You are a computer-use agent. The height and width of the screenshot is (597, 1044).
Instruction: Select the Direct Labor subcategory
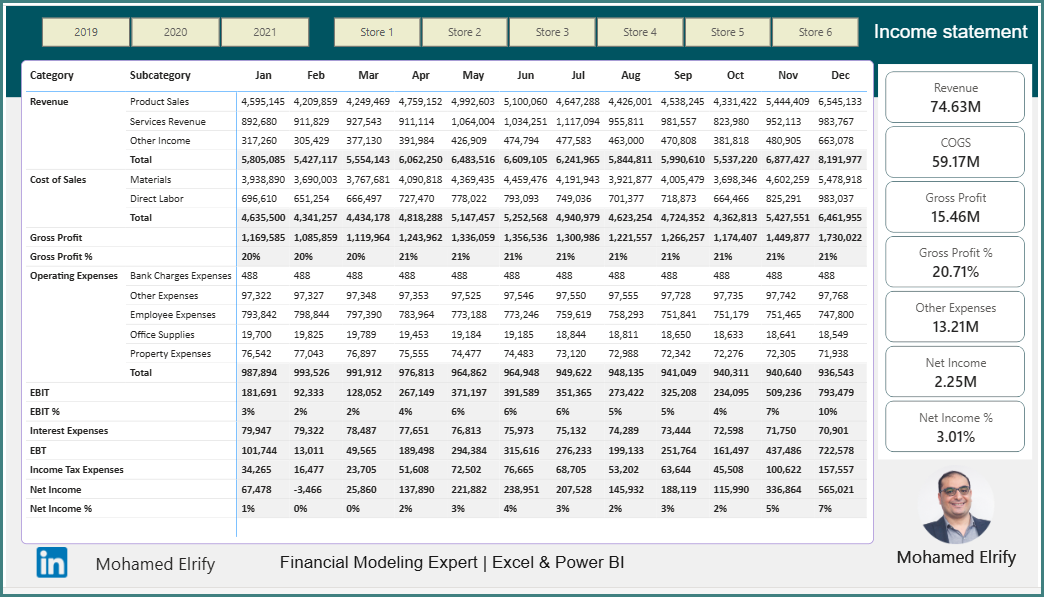pyautogui.click(x=157, y=198)
